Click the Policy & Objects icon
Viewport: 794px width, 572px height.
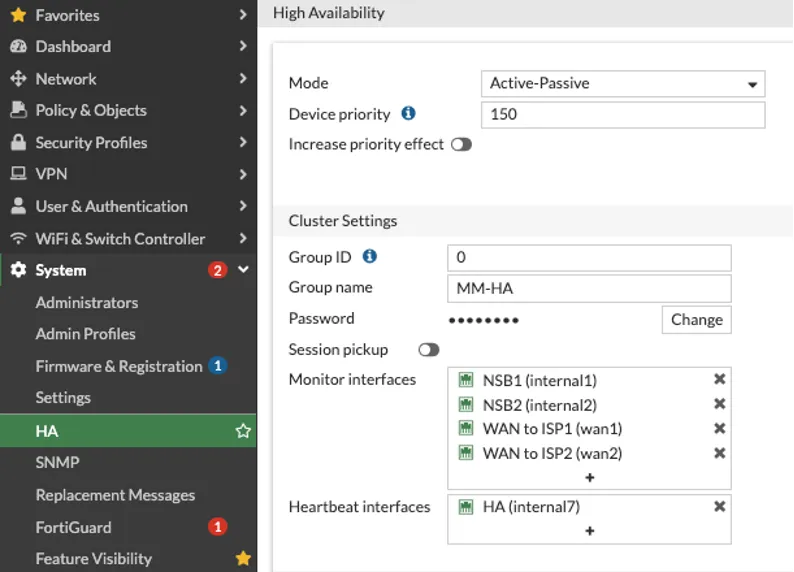[x=19, y=110]
